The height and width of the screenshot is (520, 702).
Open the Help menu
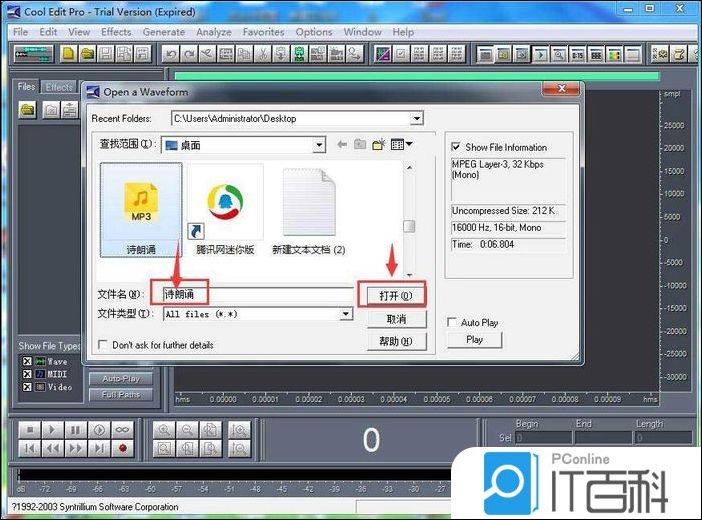[403, 32]
